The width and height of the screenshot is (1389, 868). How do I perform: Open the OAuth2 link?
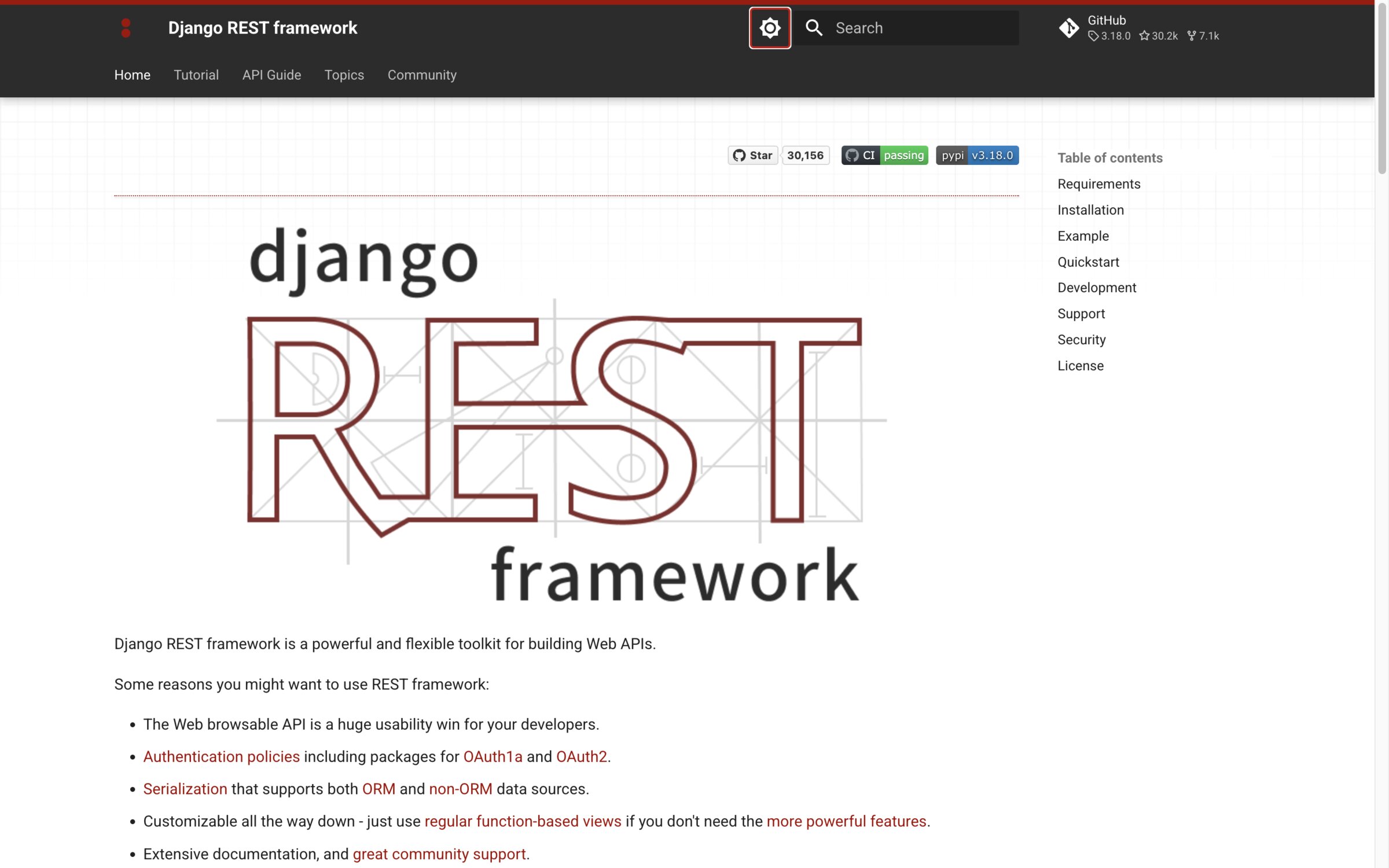(581, 757)
